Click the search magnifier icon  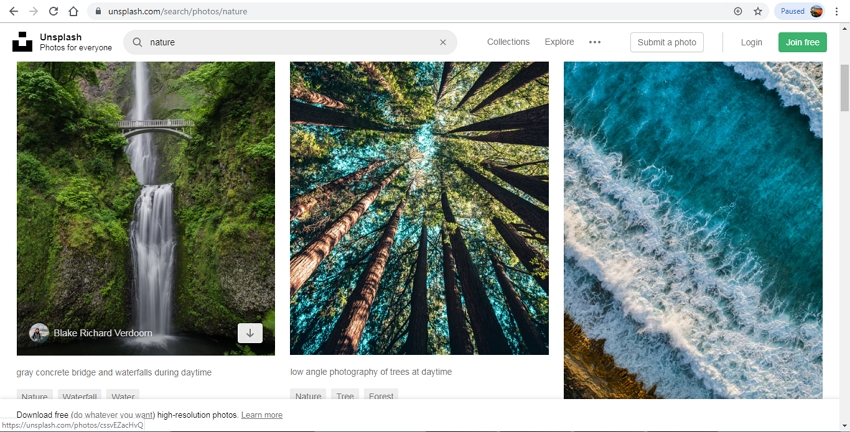point(137,42)
